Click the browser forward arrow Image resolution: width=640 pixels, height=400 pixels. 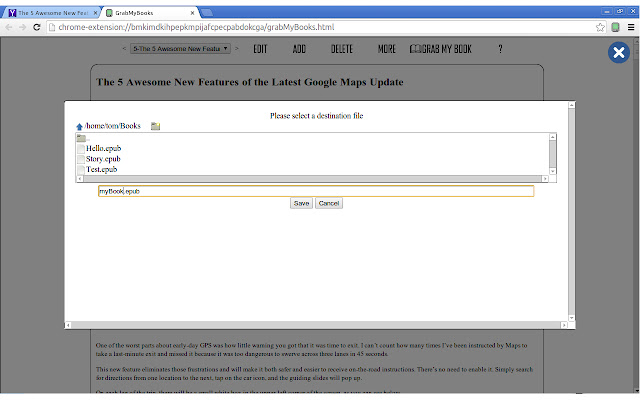click(22, 27)
